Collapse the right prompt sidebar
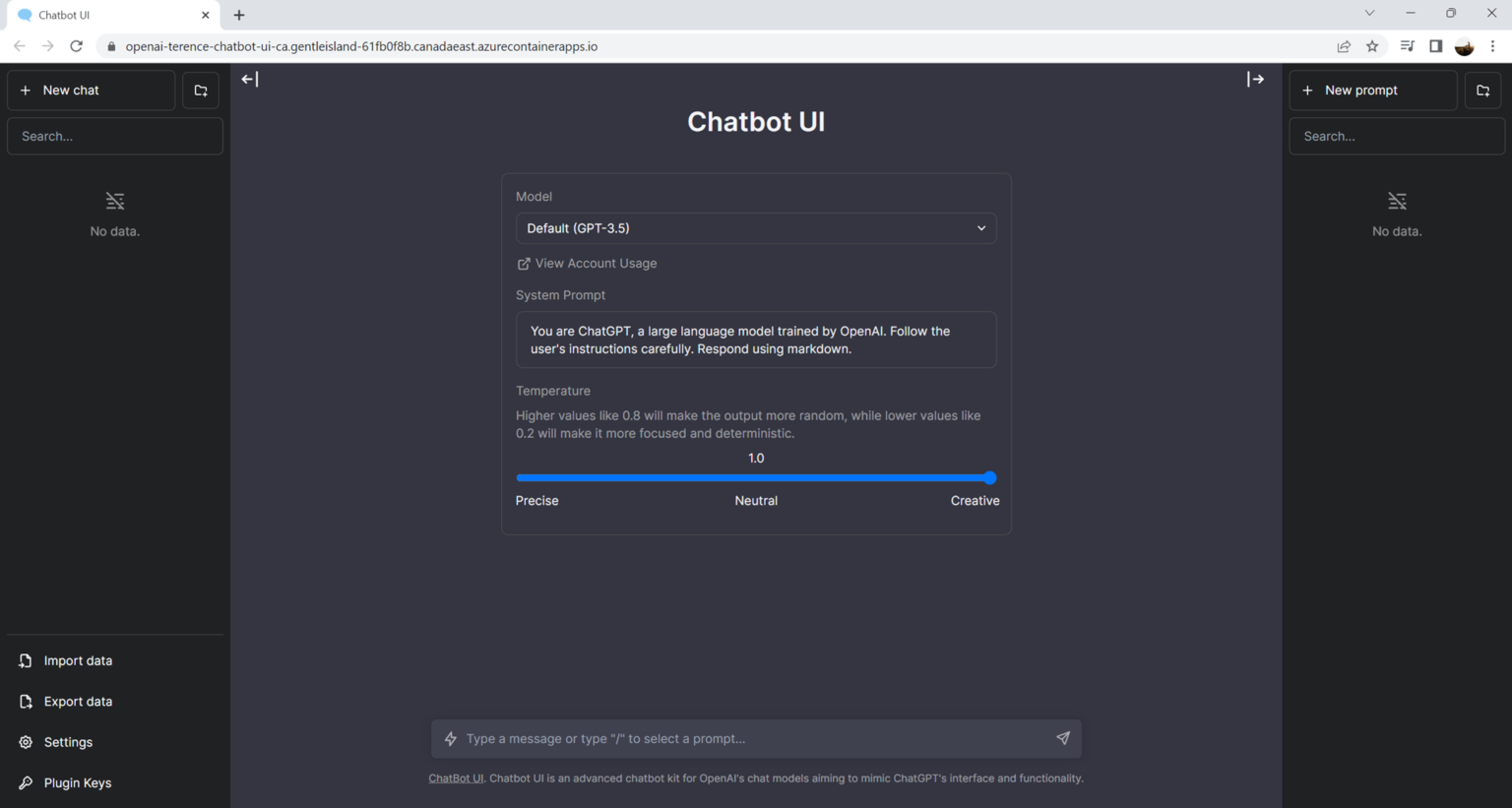The image size is (1512, 808). point(1255,79)
